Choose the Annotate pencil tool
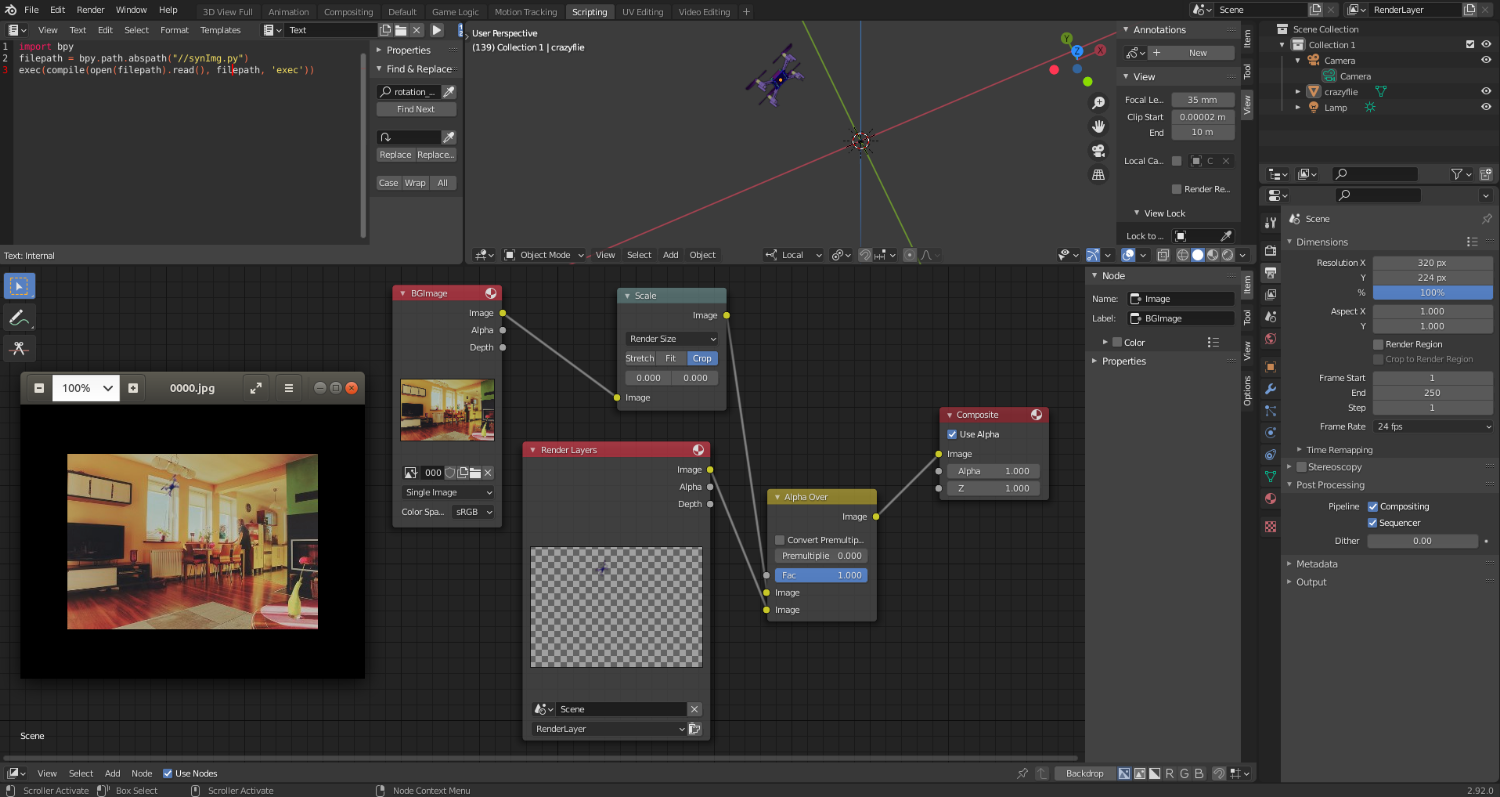 19,317
